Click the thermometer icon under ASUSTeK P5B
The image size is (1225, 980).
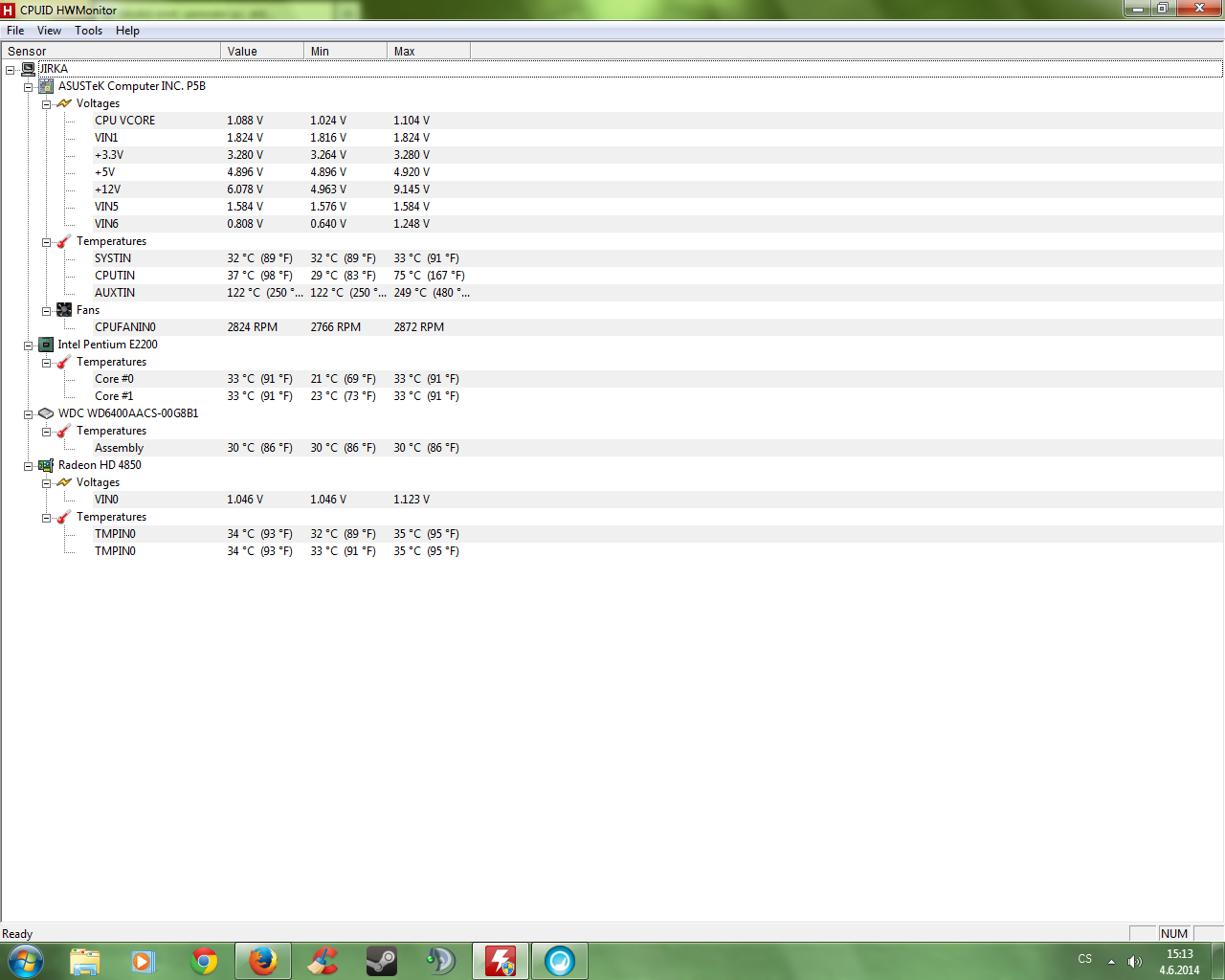click(64, 241)
